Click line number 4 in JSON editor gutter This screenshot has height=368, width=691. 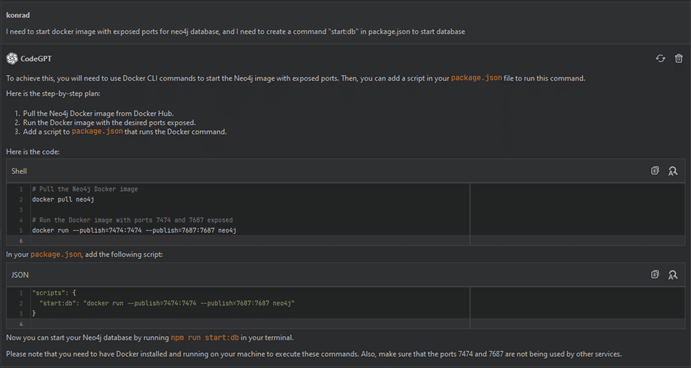tap(21, 324)
